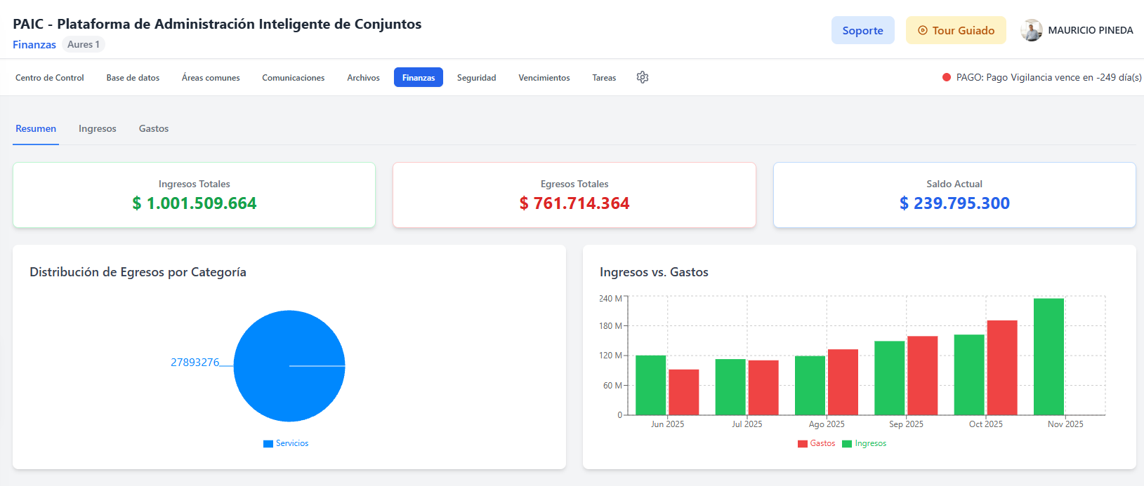
Task: Click the Ago 2025 green Ingresos bar
Action: (x=810, y=385)
